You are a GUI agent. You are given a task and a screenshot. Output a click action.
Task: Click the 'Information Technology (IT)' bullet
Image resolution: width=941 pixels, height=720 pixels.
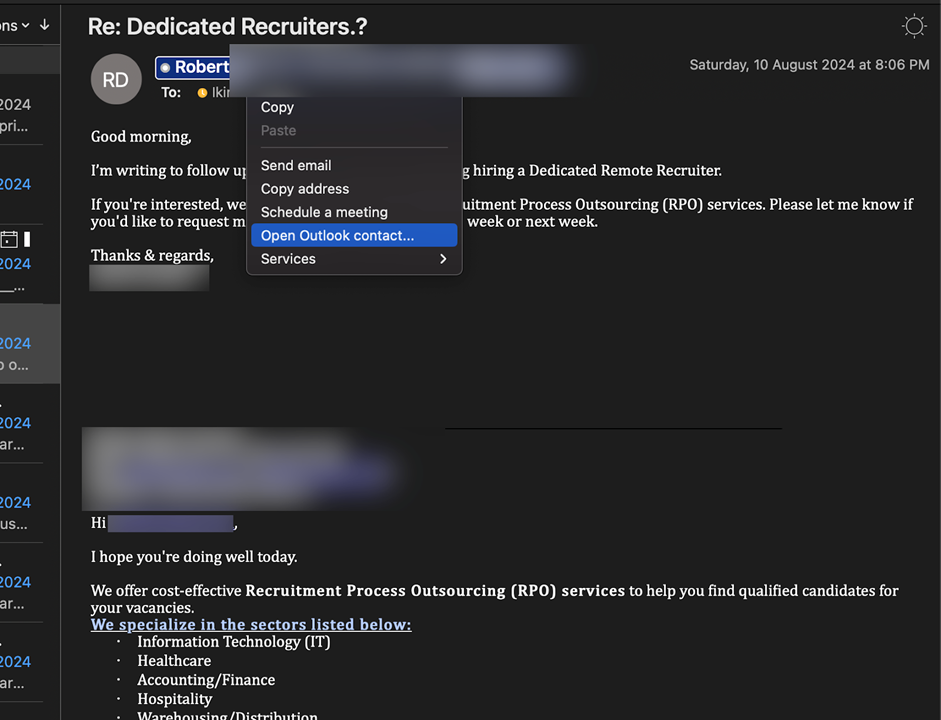[233, 642]
